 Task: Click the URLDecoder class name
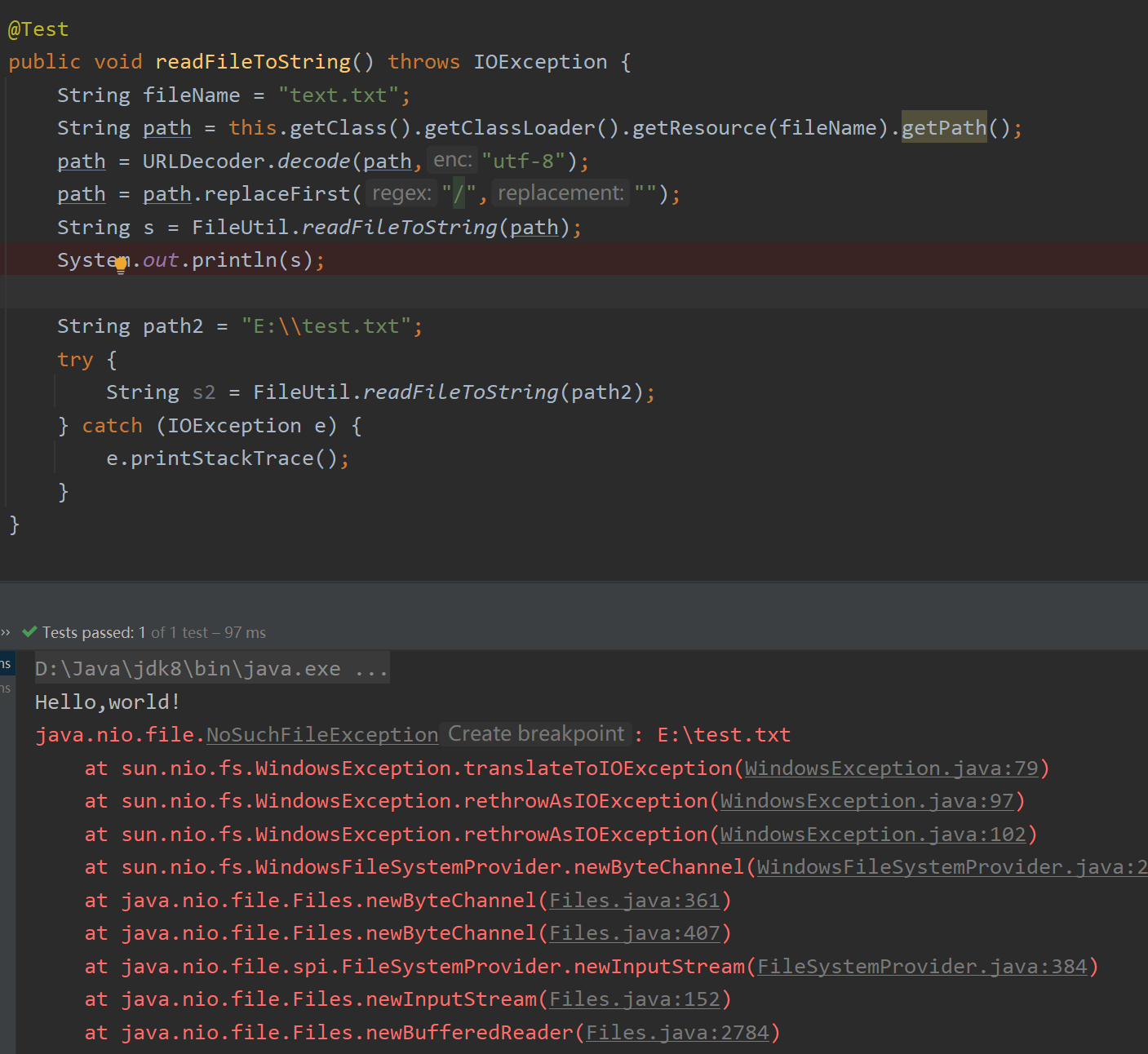click(x=204, y=162)
